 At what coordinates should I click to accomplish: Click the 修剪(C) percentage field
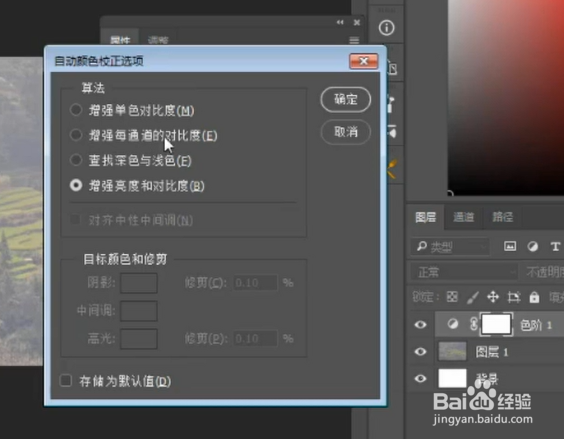pyautogui.click(x=255, y=283)
